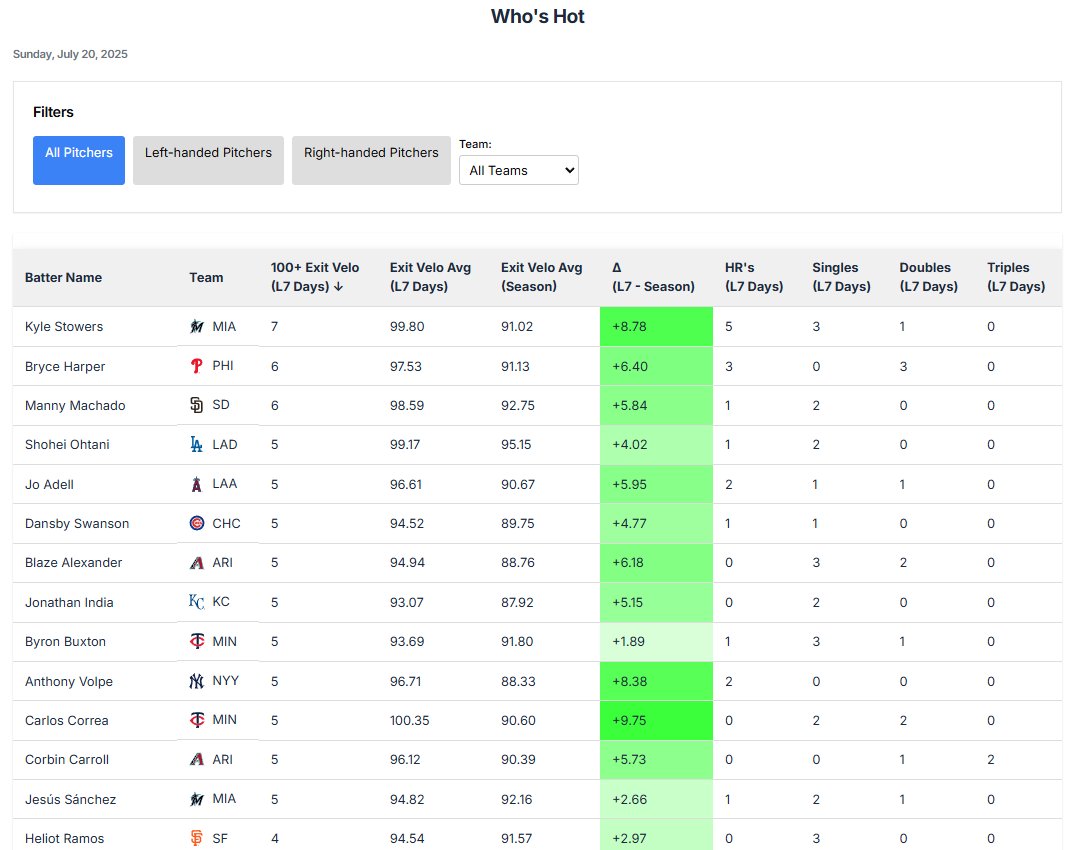Click the date Sunday, July 20, 2025
The height and width of the screenshot is (850, 1066).
[x=70, y=54]
